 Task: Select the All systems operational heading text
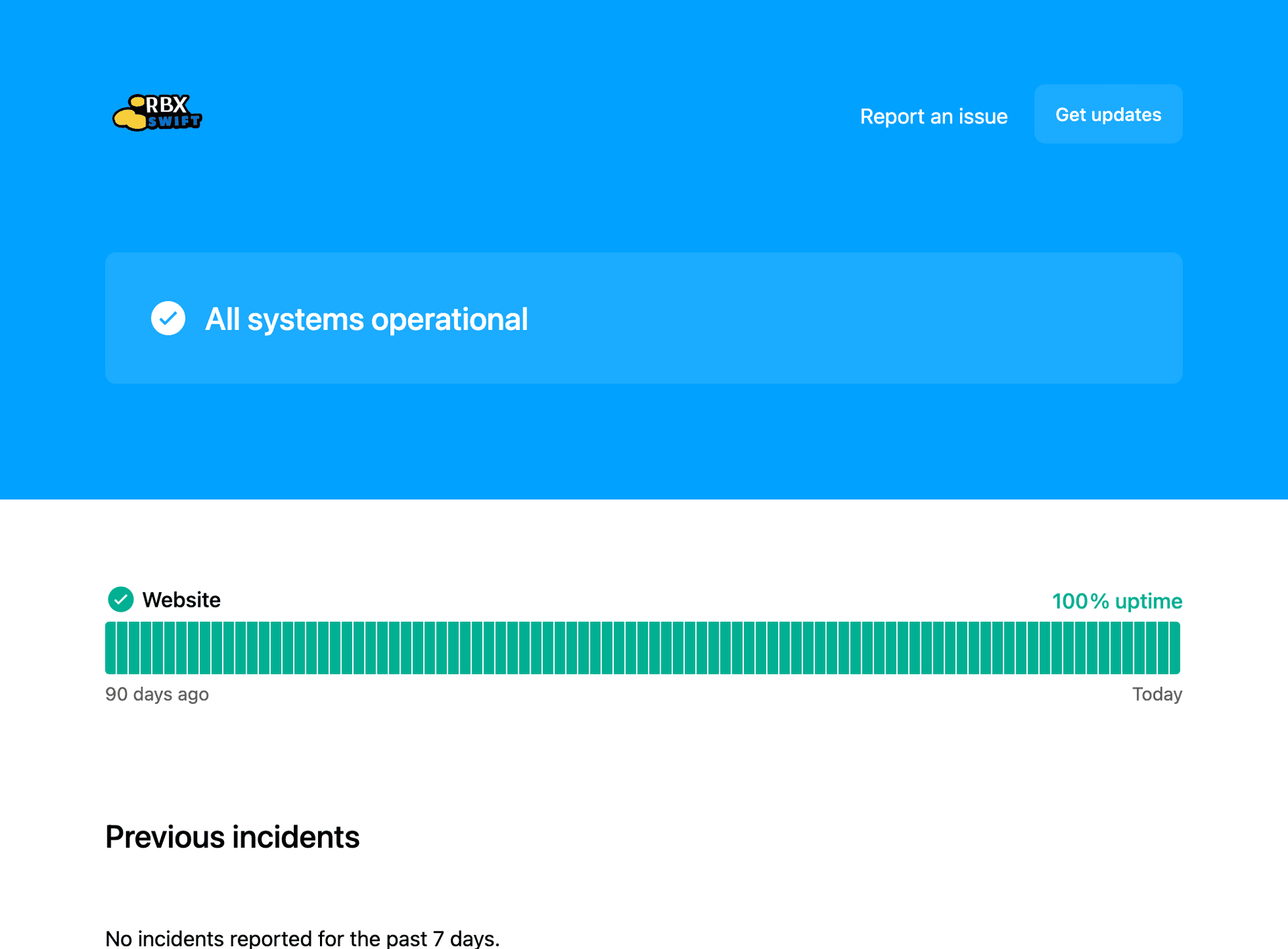(x=366, y=319)
